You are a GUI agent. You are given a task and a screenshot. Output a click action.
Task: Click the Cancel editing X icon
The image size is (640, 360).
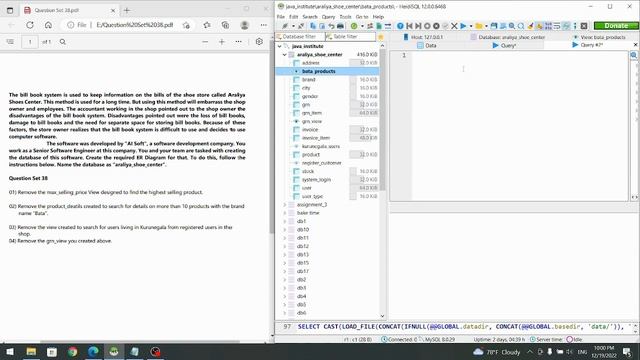click(x=454, y=26)
